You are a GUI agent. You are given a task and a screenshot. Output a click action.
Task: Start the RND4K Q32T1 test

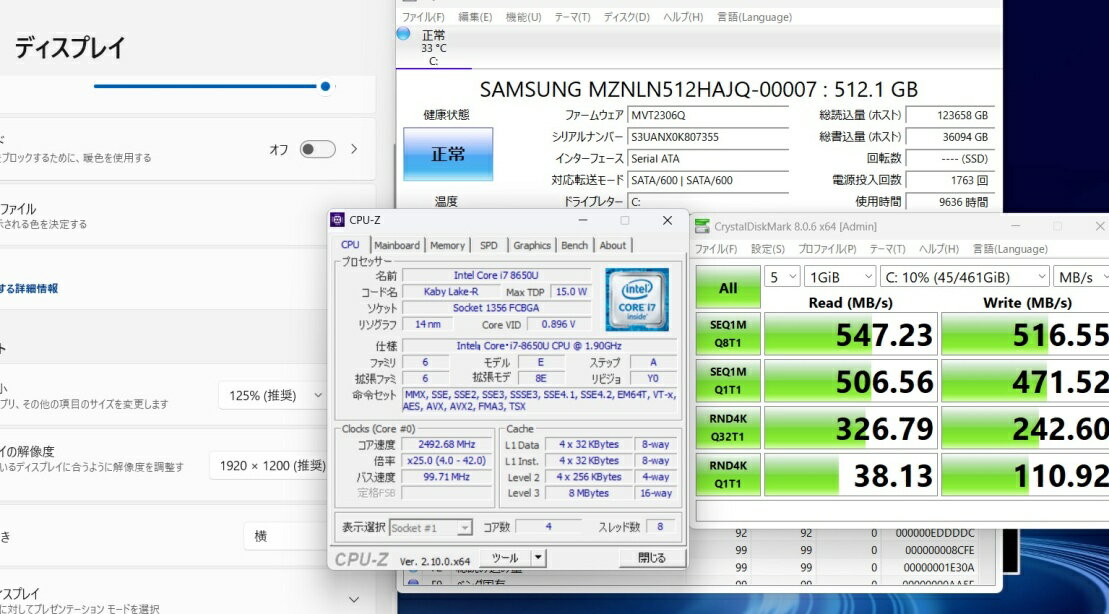click(x=728, y=428)
